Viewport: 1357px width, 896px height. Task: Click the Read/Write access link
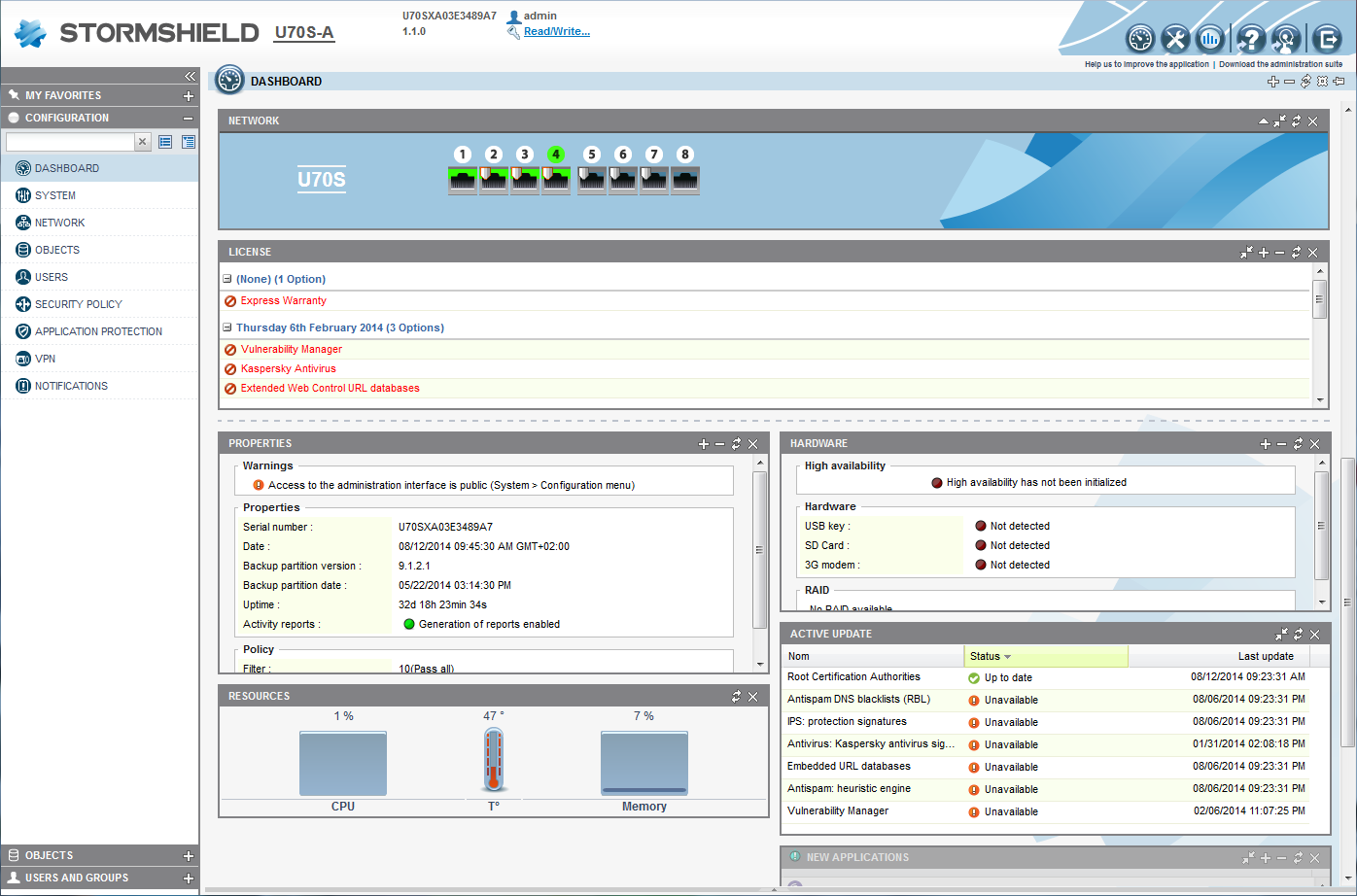557,31
